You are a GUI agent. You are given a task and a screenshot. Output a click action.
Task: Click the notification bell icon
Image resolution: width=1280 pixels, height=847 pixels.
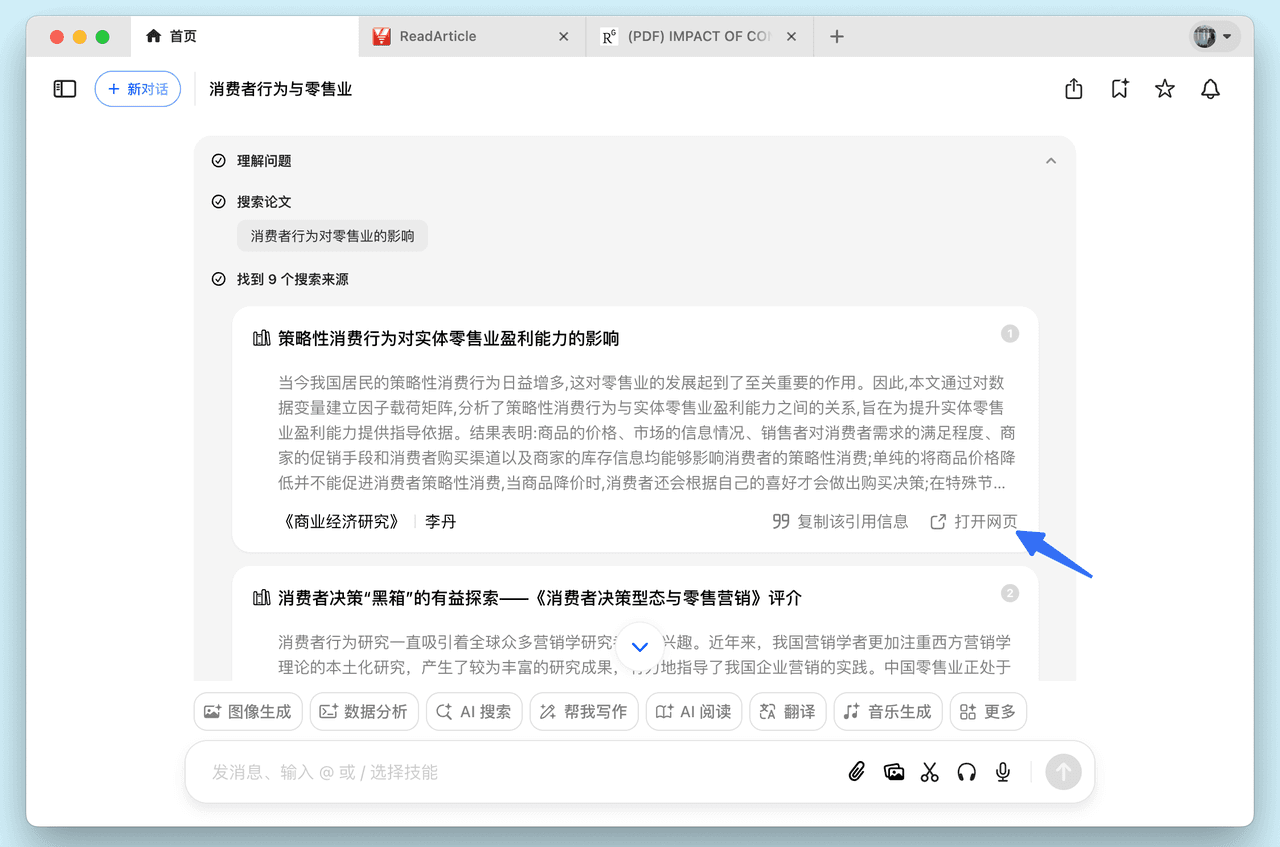(x=1210, y=89)
